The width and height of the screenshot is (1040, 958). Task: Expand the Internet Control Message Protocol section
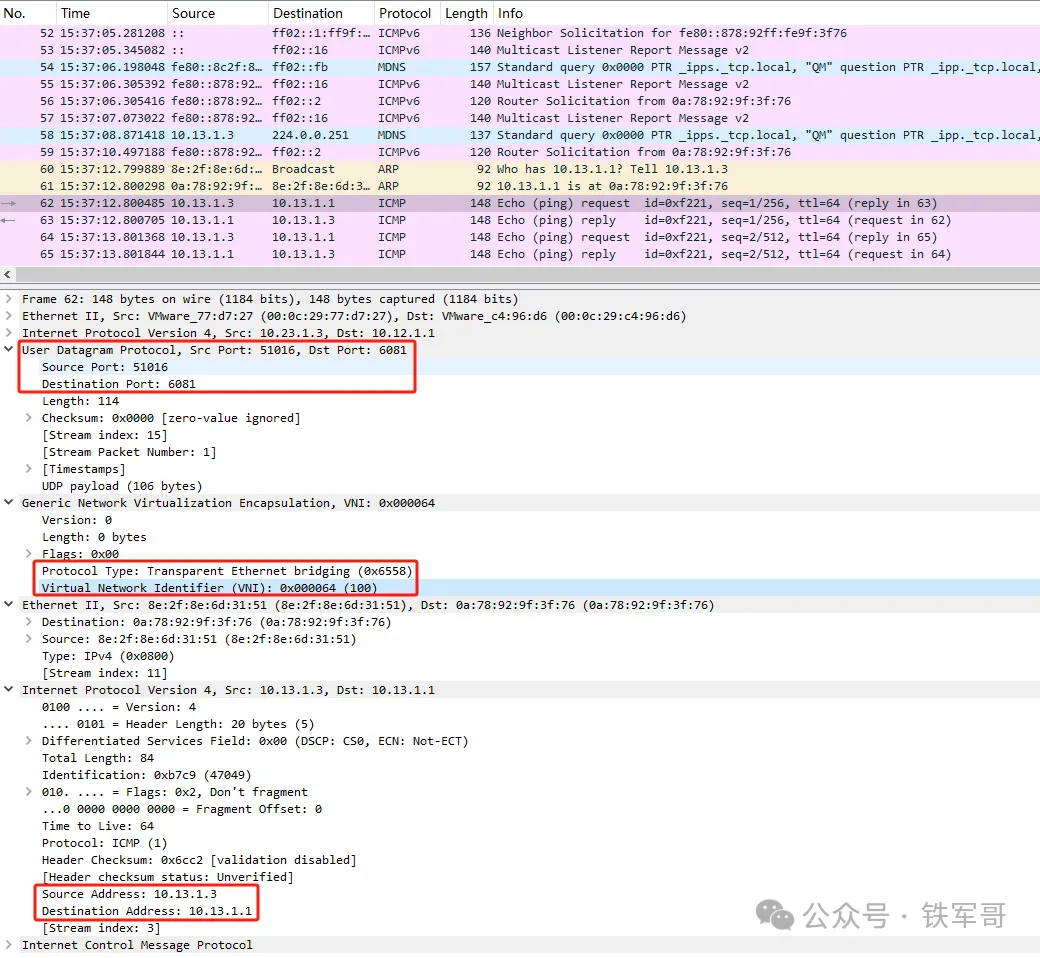pyautogui.click(x=10, y=945)
